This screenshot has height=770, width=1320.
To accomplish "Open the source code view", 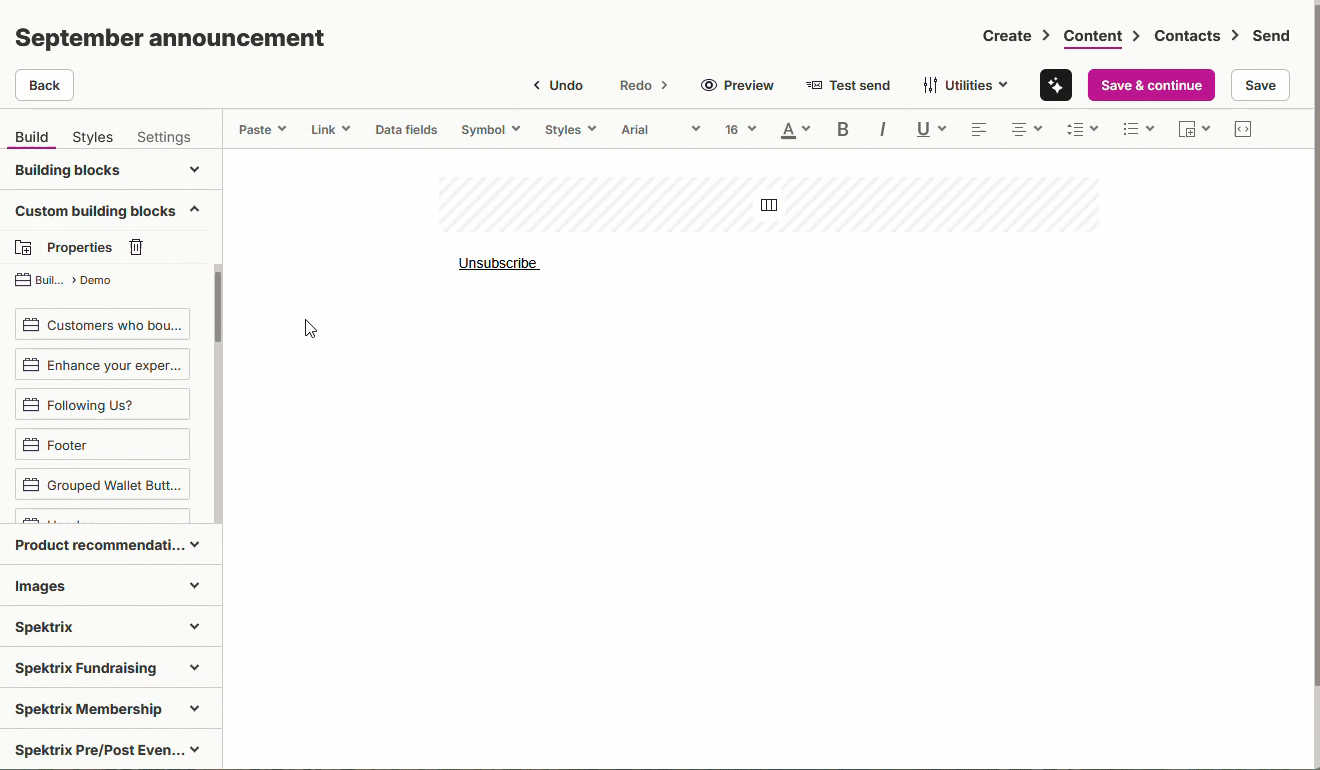I will click(x=1243, y=129).
